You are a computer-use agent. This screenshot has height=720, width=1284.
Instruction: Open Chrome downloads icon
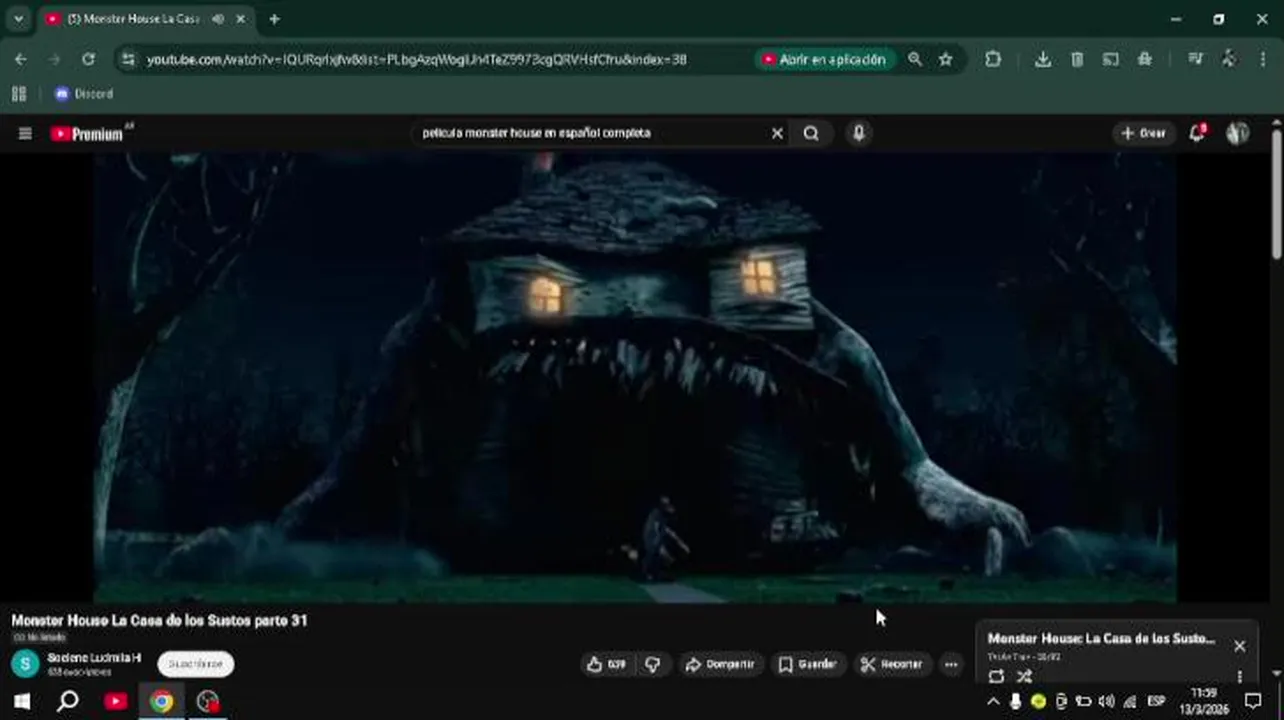pos(1043,60)
